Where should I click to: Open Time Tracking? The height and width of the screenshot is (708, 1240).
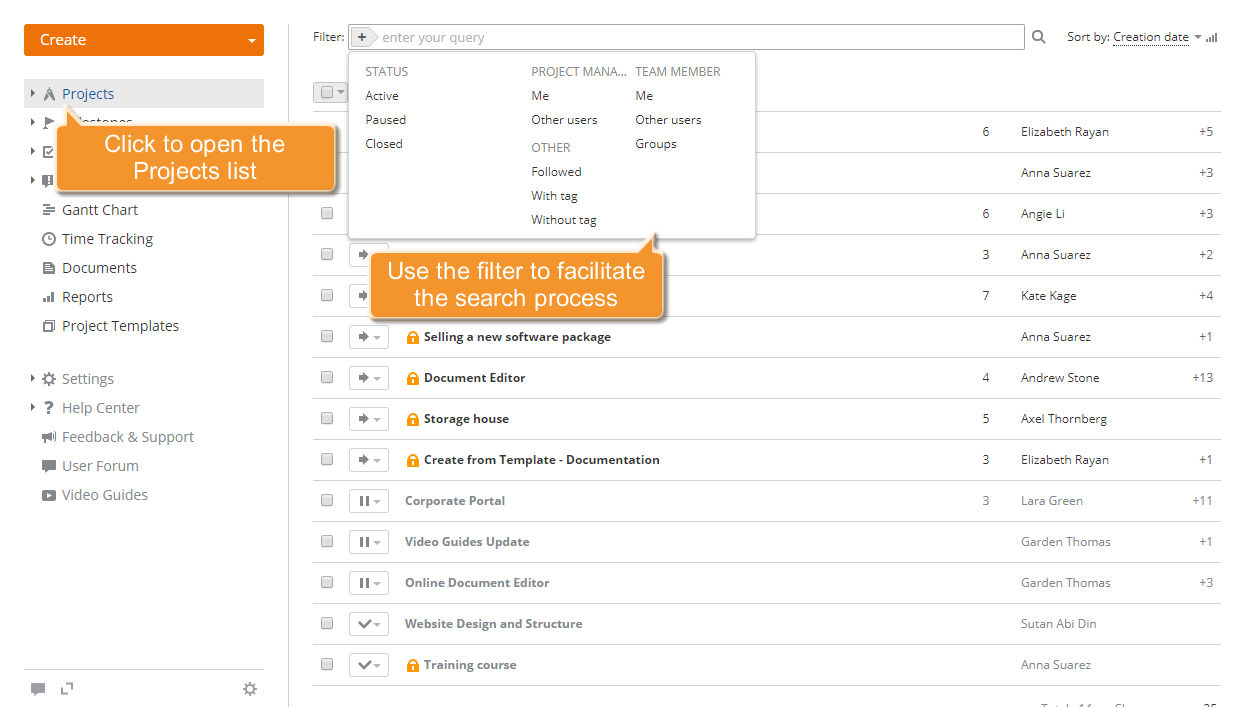[x=106, y=238]
